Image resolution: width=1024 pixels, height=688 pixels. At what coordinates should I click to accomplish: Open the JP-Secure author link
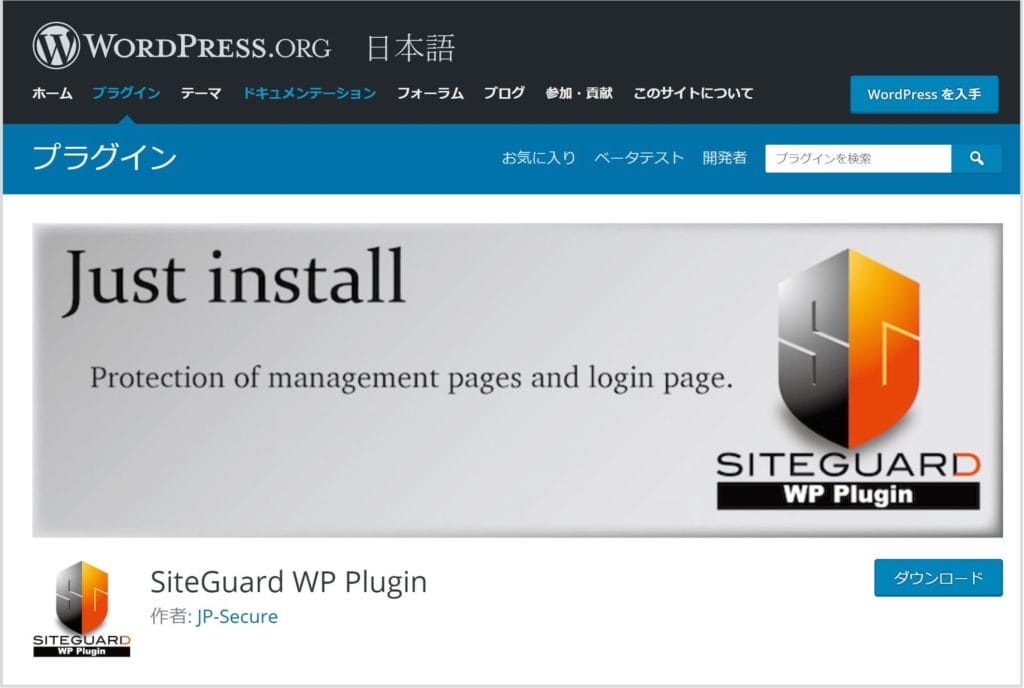237,616
